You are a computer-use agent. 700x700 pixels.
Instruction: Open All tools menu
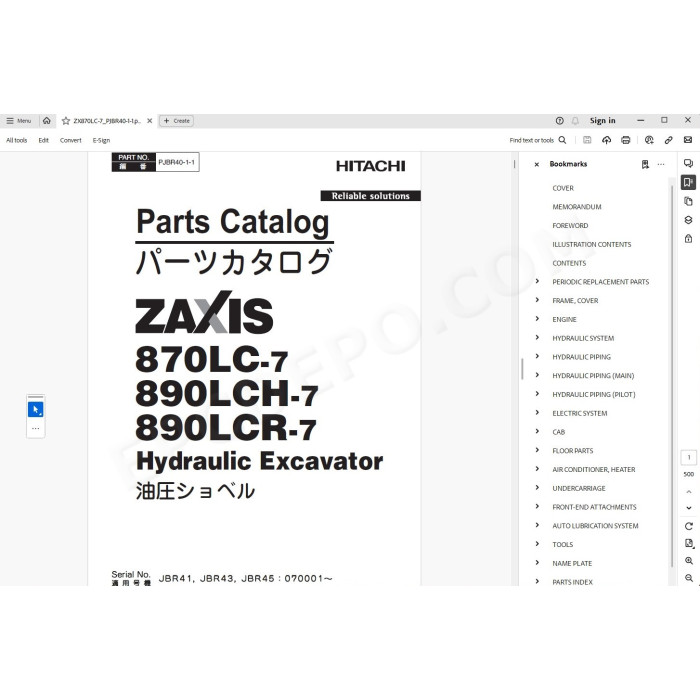[17, 140]
